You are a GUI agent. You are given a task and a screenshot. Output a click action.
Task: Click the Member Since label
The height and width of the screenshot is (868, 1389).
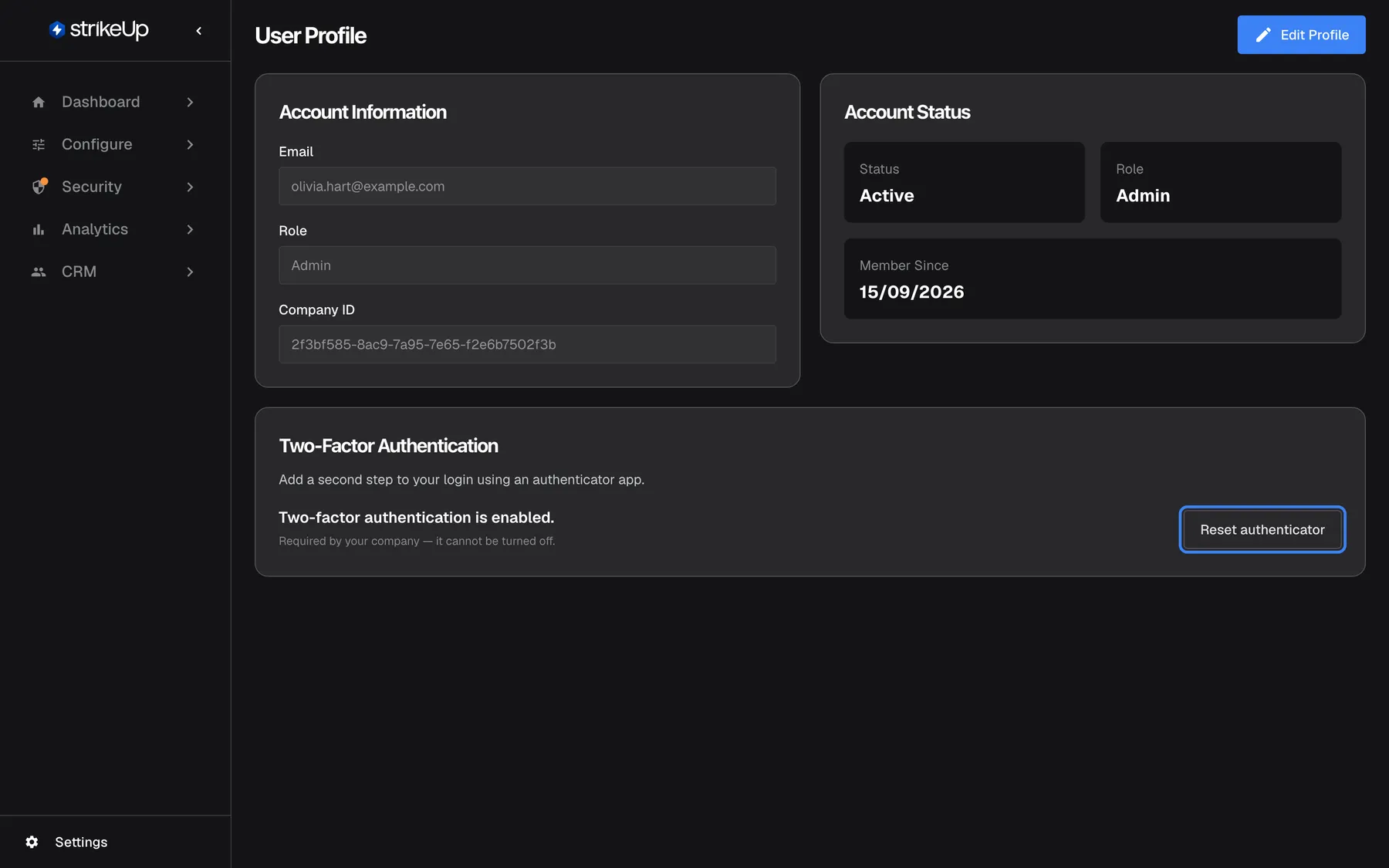[904, 265]
